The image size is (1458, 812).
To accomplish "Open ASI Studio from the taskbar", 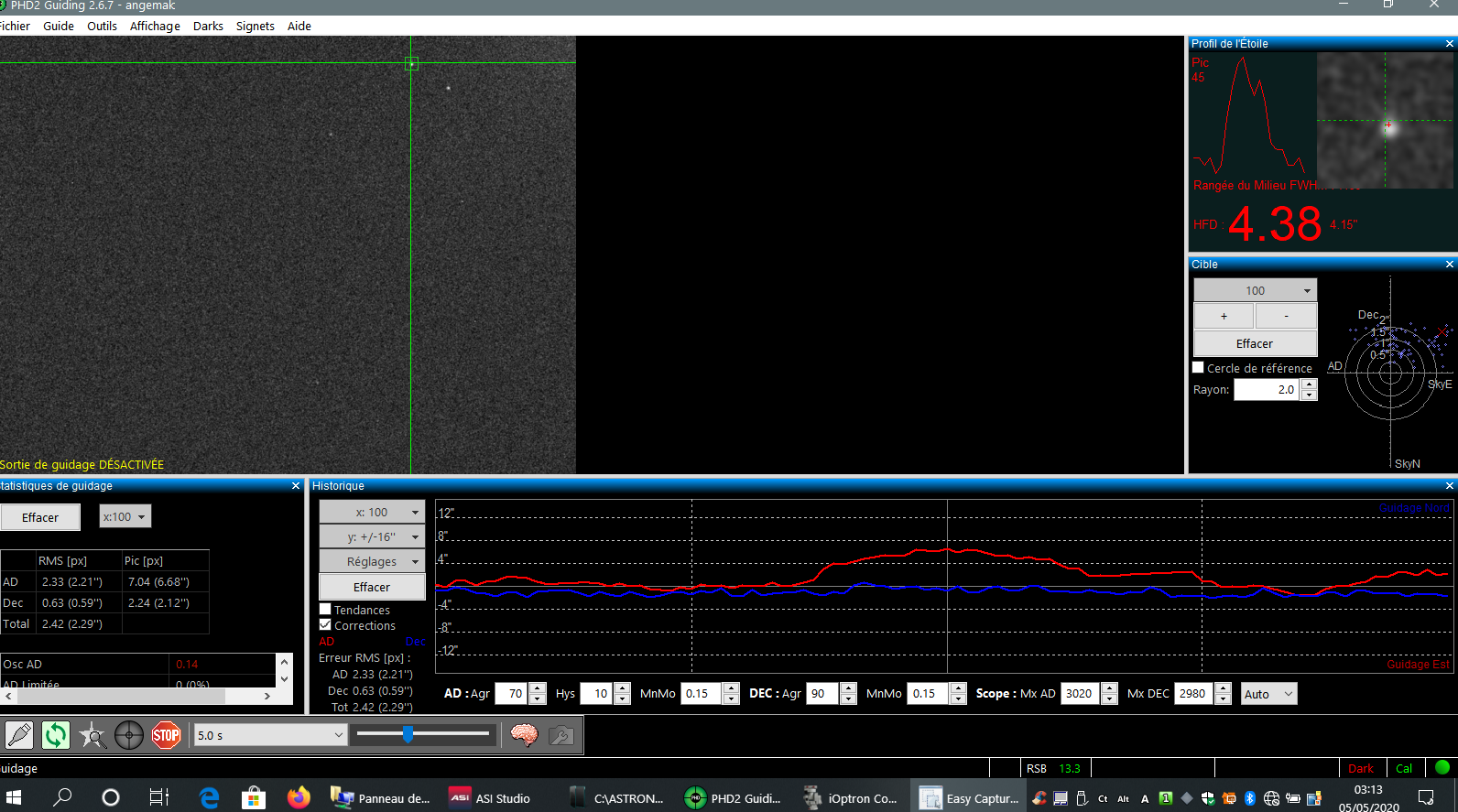I will click(x=490, y=798).
